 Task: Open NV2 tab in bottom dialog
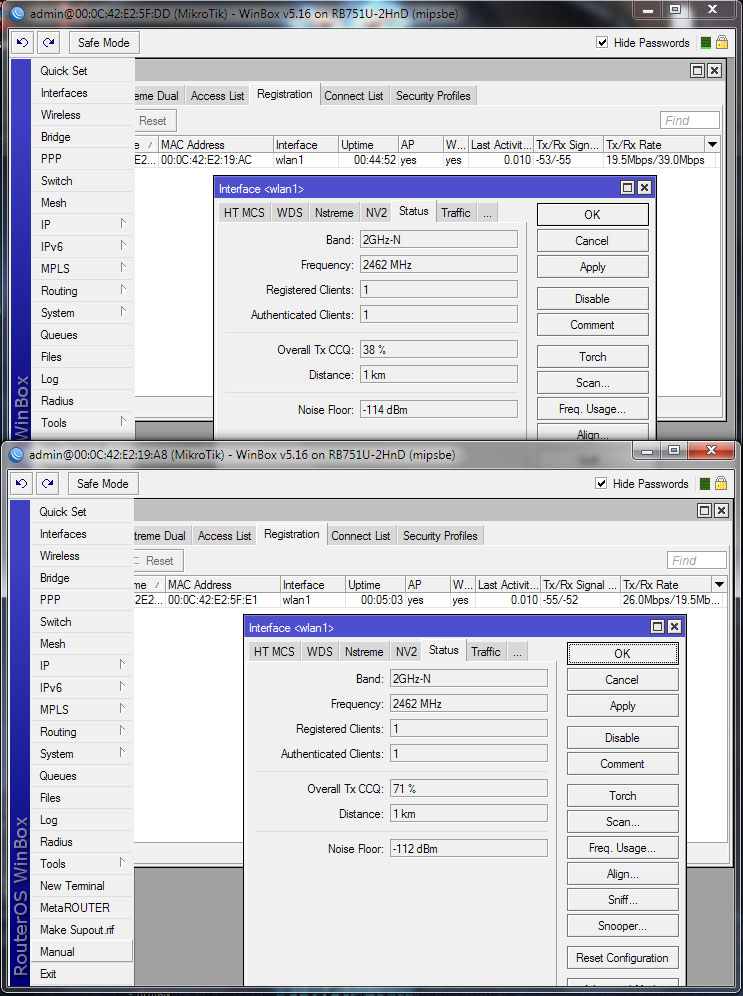click(406, 652)
